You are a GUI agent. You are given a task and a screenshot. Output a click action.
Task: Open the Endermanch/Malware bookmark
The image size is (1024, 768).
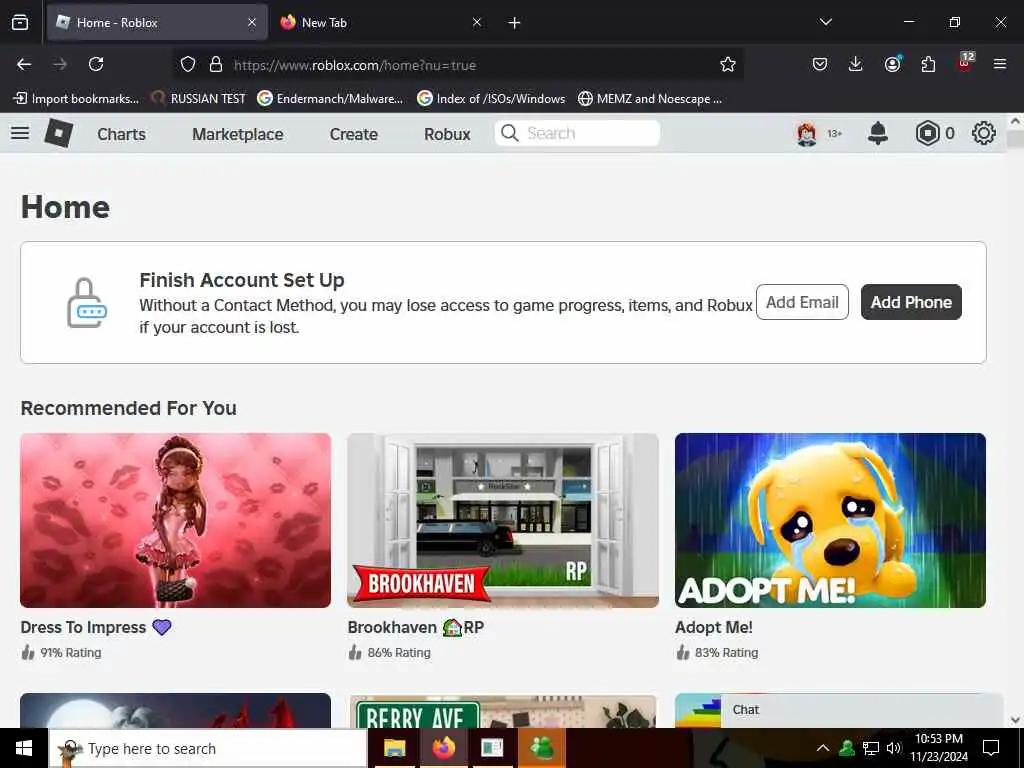pyautogui.click(x=330, y=99)
